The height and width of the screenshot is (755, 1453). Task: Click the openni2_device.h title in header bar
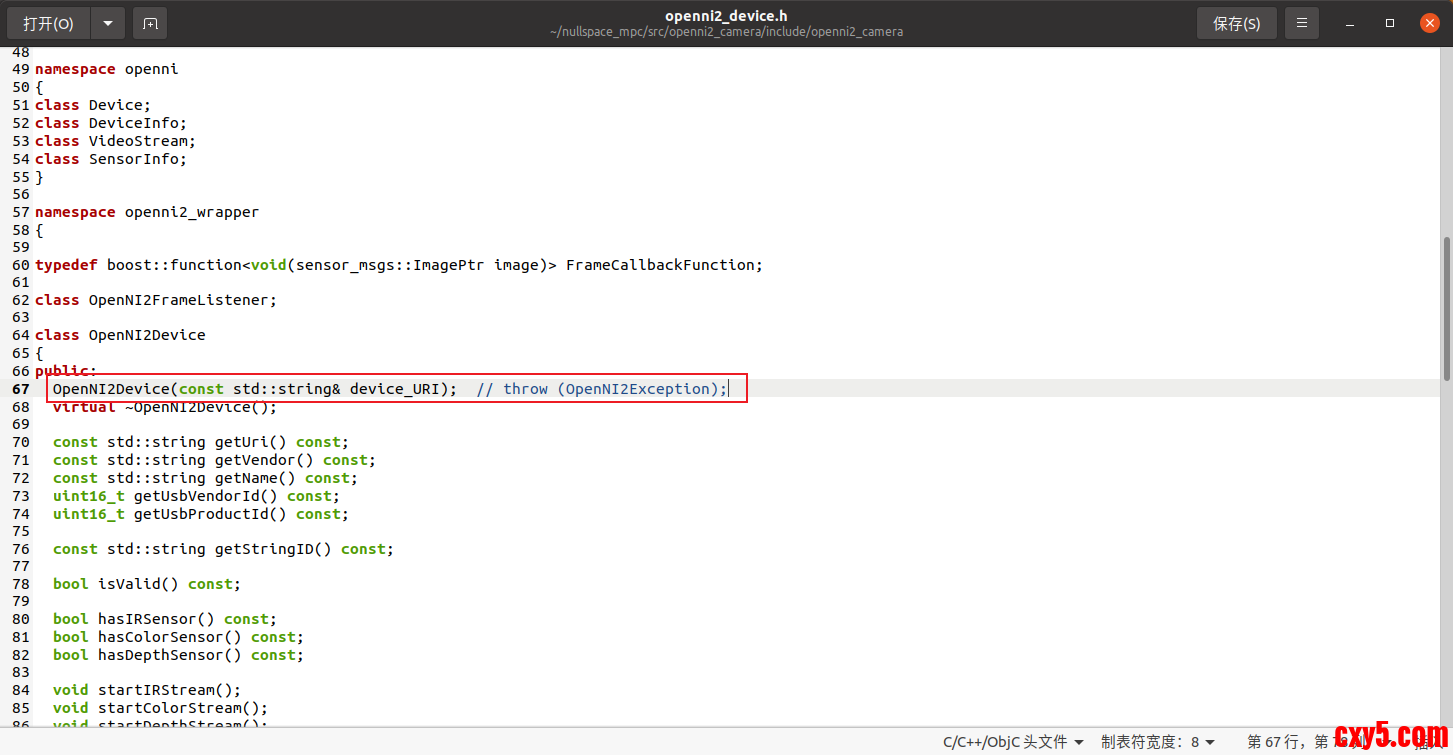coord(726,15)
